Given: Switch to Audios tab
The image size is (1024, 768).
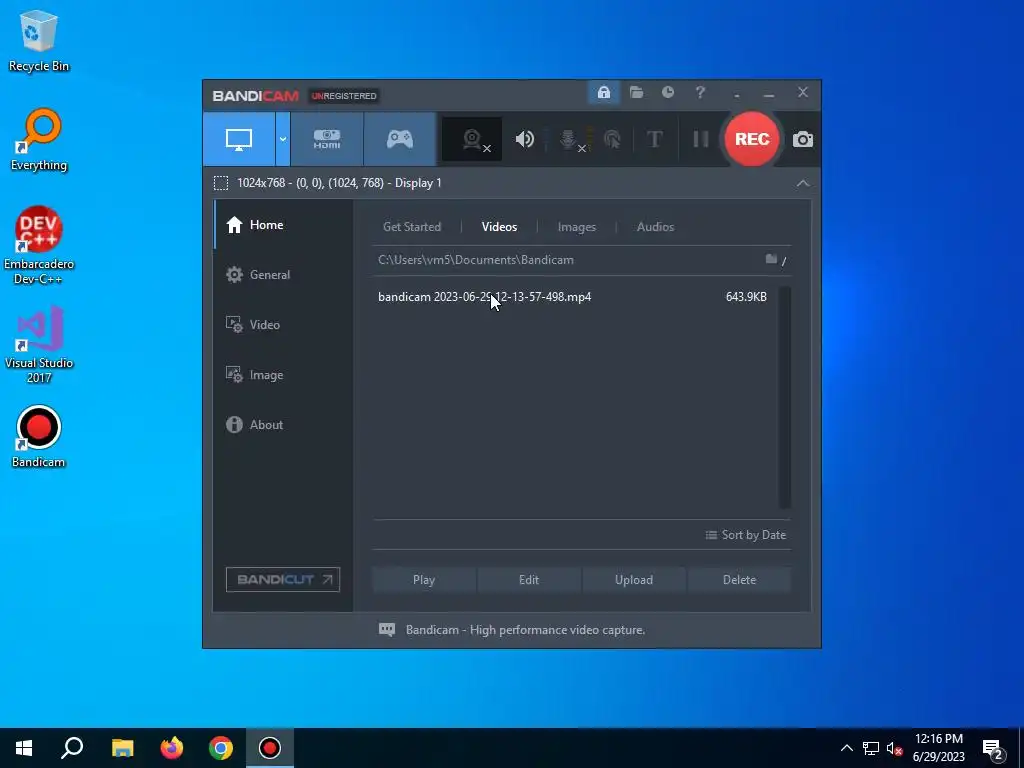Looking at the screenshot, I should coord(655,227).
